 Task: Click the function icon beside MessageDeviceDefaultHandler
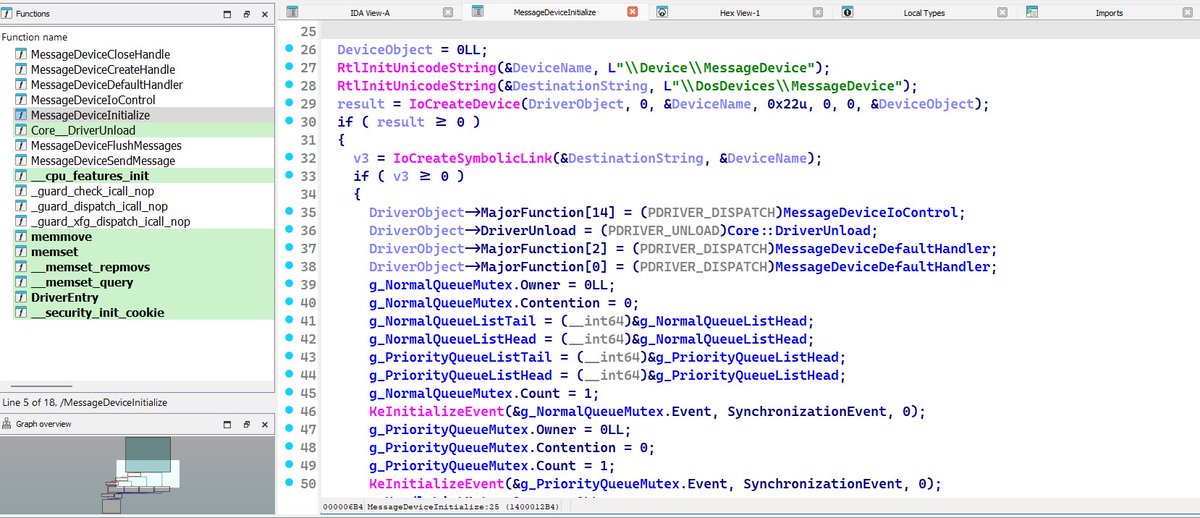pos(21,85)
